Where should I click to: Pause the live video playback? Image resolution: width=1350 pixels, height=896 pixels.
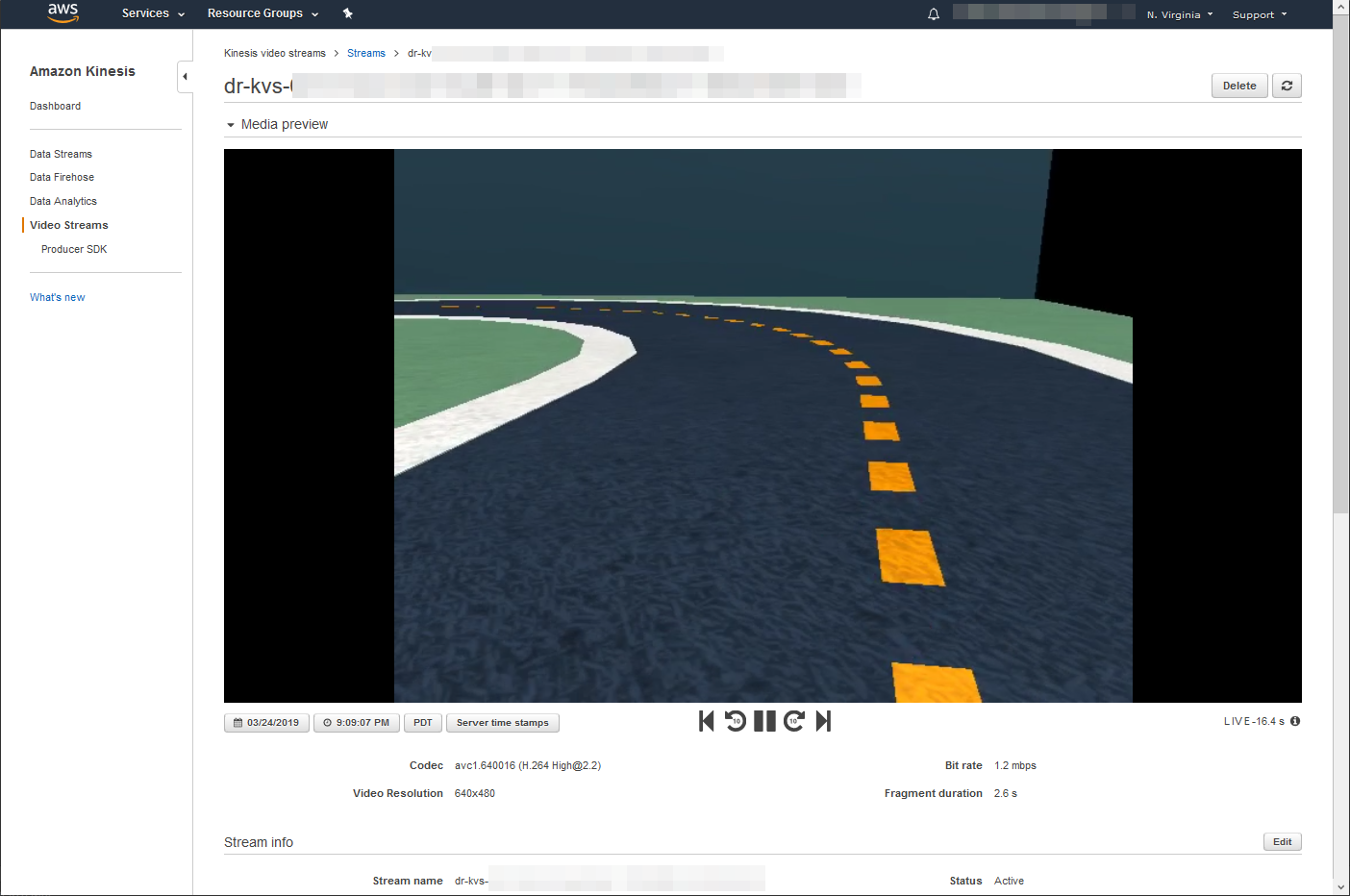(x=764, y=721)
